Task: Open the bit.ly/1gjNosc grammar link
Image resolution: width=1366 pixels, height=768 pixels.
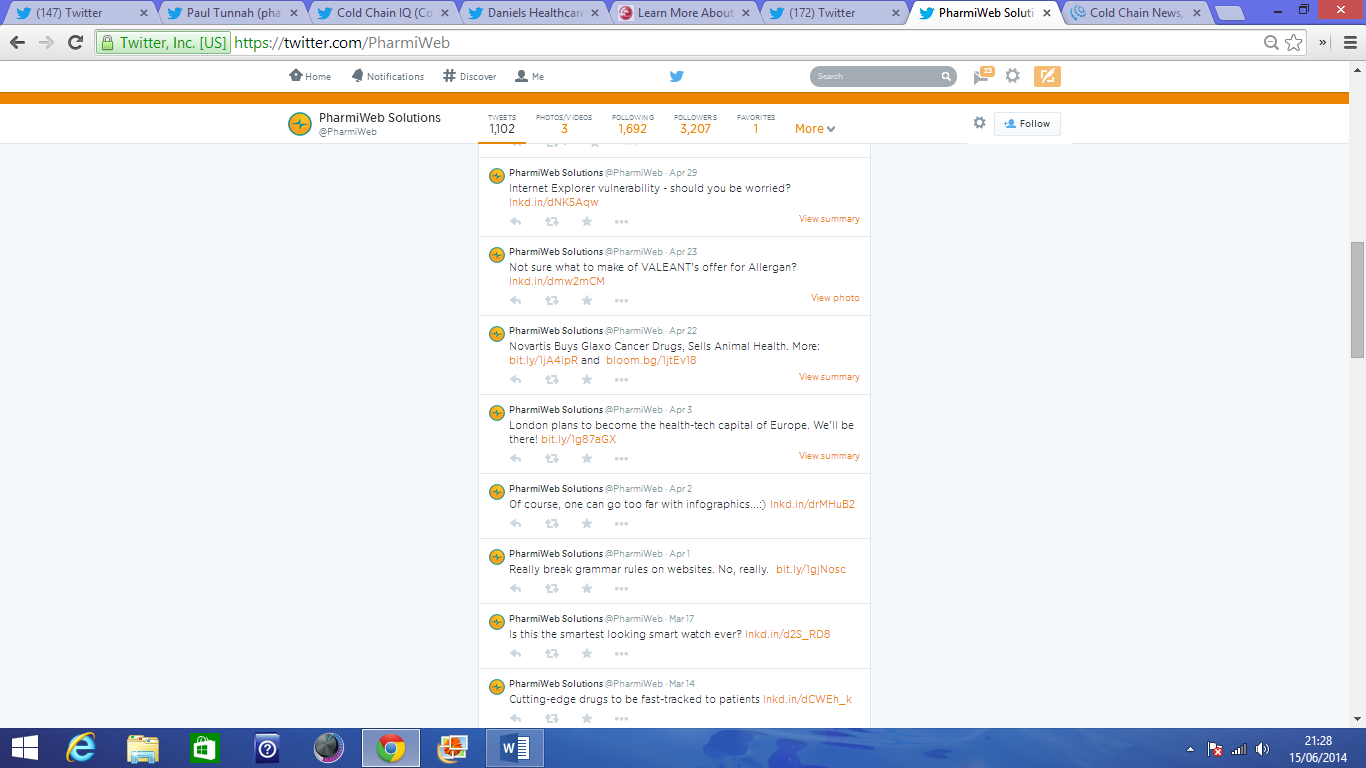Action: coord(811,569)
